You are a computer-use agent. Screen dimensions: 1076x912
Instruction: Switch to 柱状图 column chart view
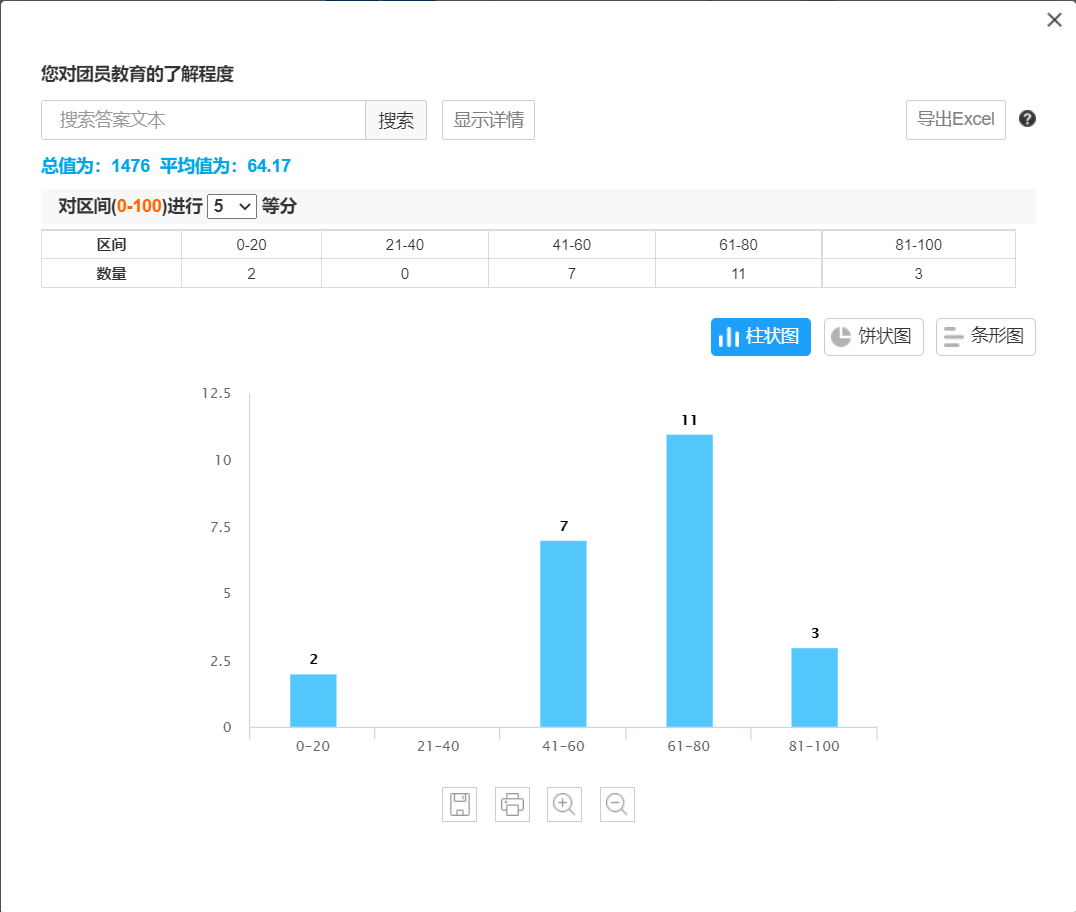tap(760, 337)
